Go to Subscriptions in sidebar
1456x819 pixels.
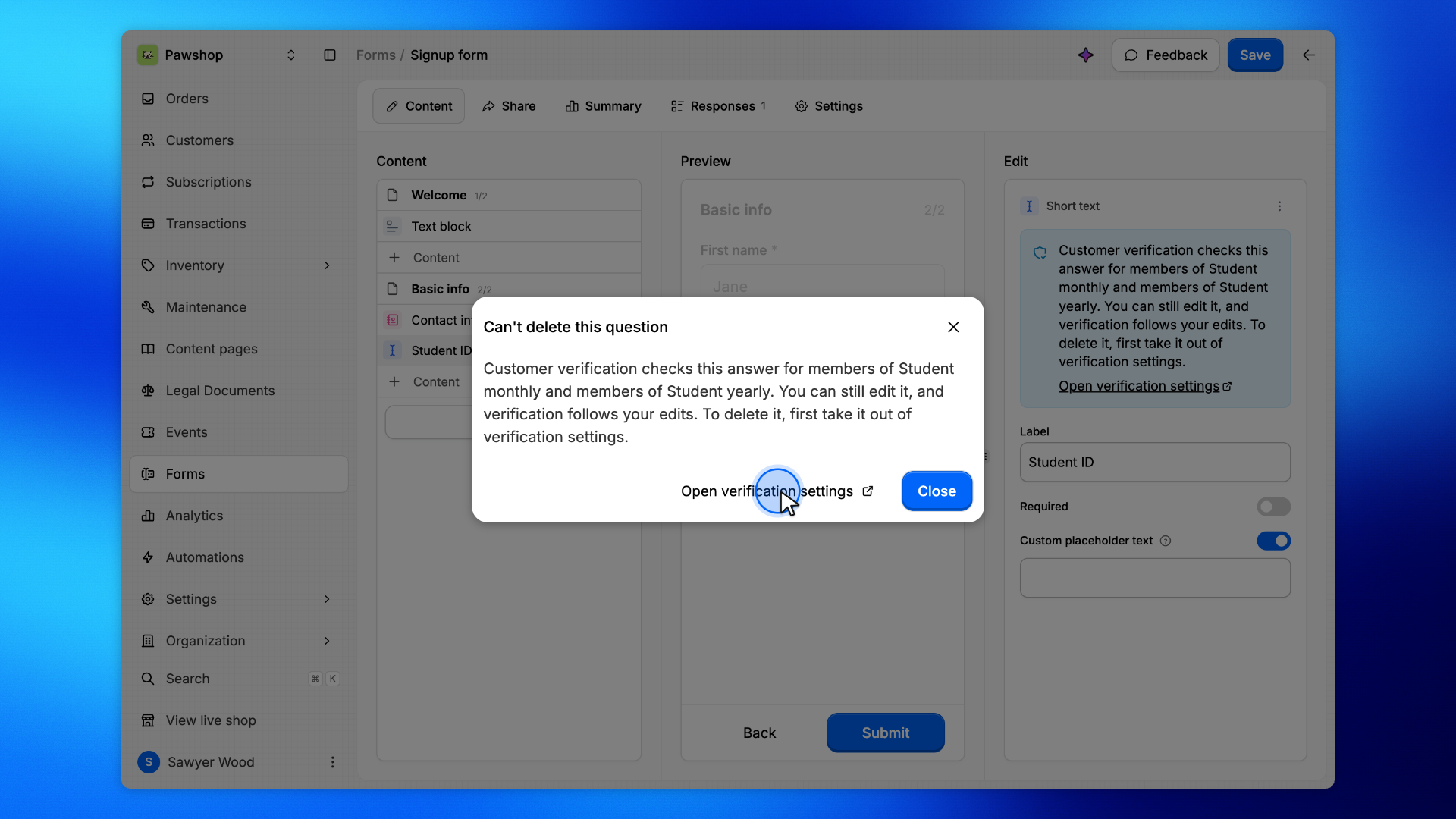pyautogui.click(x=239, y=182)
